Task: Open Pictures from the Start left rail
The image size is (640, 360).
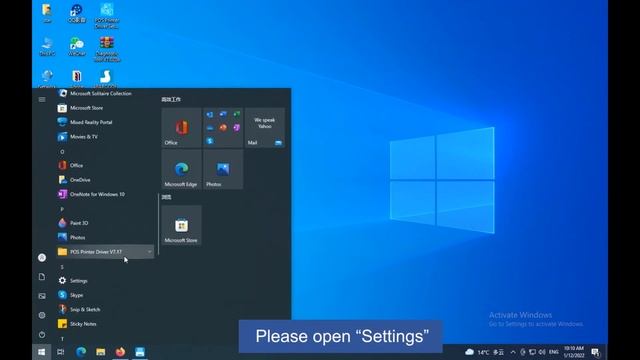Action: [x=42, y=296]
